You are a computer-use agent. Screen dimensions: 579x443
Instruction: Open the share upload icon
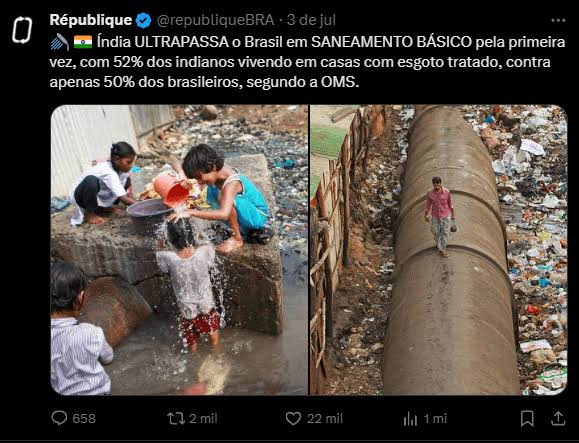pos(558,418)
